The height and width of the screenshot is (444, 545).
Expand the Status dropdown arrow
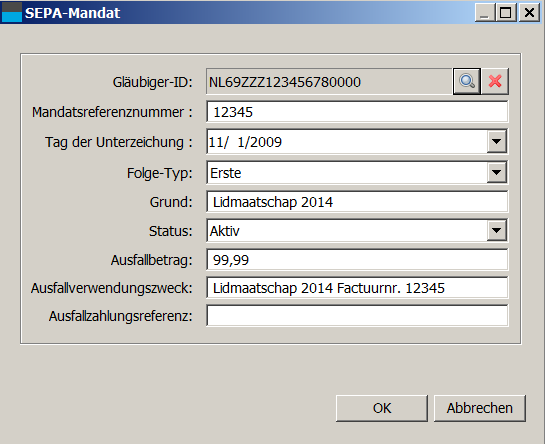496,230
